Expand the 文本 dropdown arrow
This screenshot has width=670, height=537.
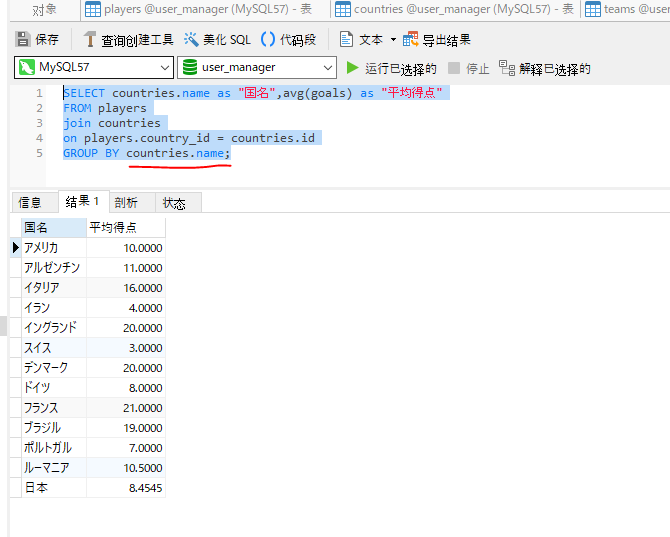(393, 40)
